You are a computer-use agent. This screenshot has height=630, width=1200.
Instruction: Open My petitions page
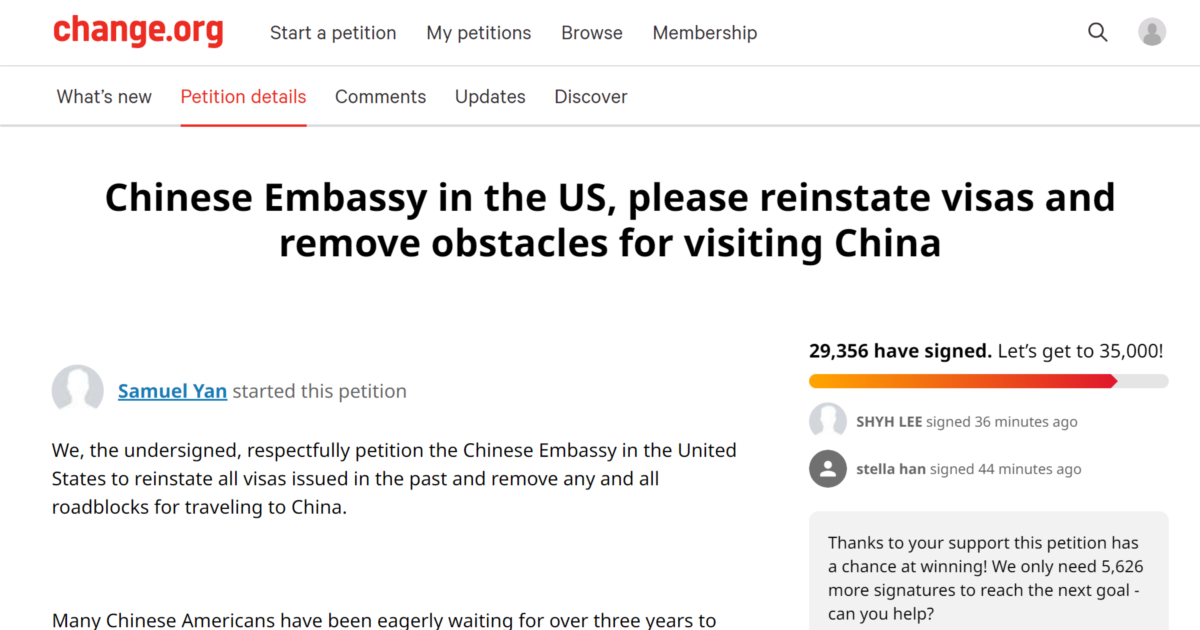pos(479,33)
